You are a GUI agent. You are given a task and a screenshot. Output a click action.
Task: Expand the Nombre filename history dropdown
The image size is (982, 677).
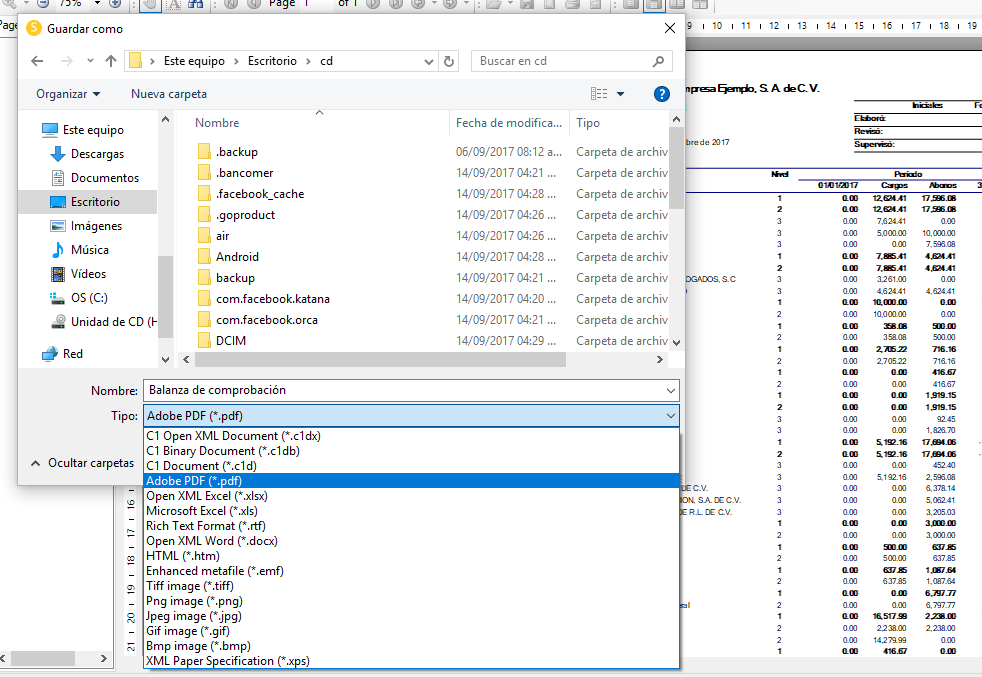tap(670, 390)
